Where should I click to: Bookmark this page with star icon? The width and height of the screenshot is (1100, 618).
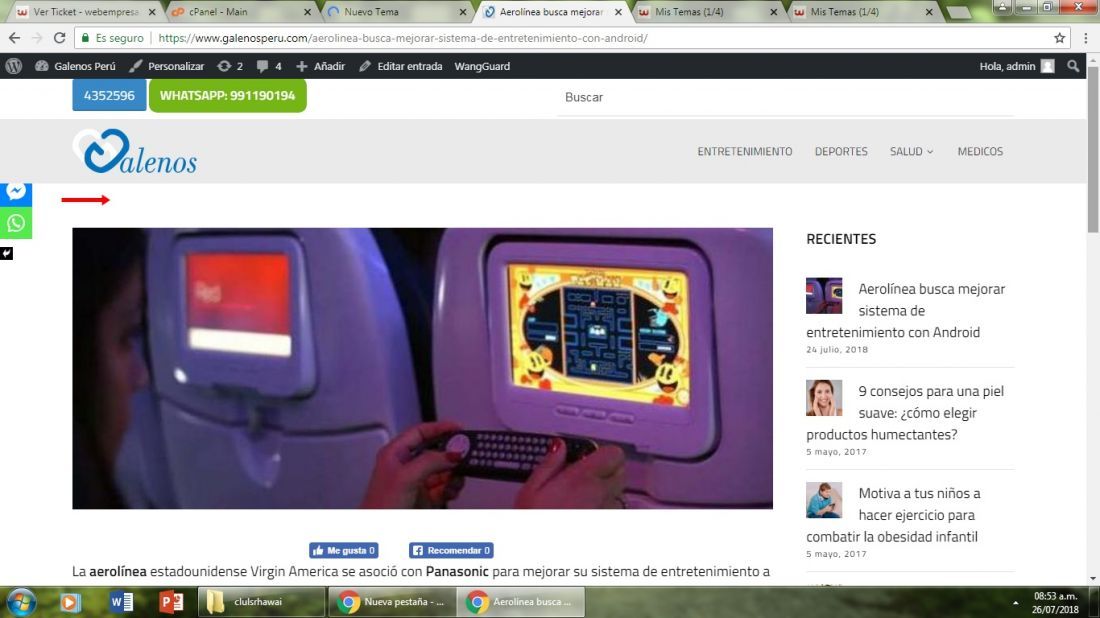[1059, 38]
